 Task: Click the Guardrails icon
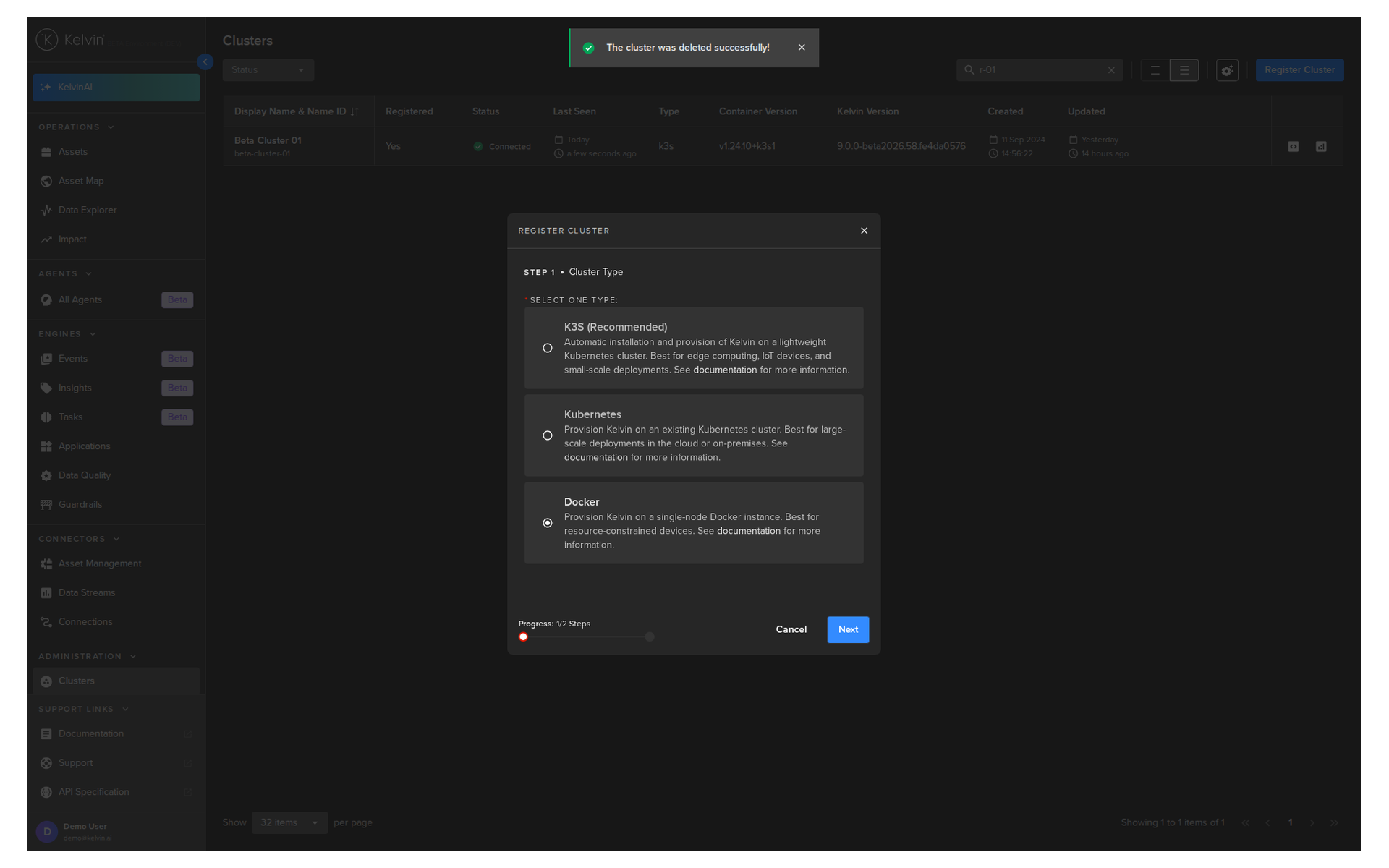point(46,505)
